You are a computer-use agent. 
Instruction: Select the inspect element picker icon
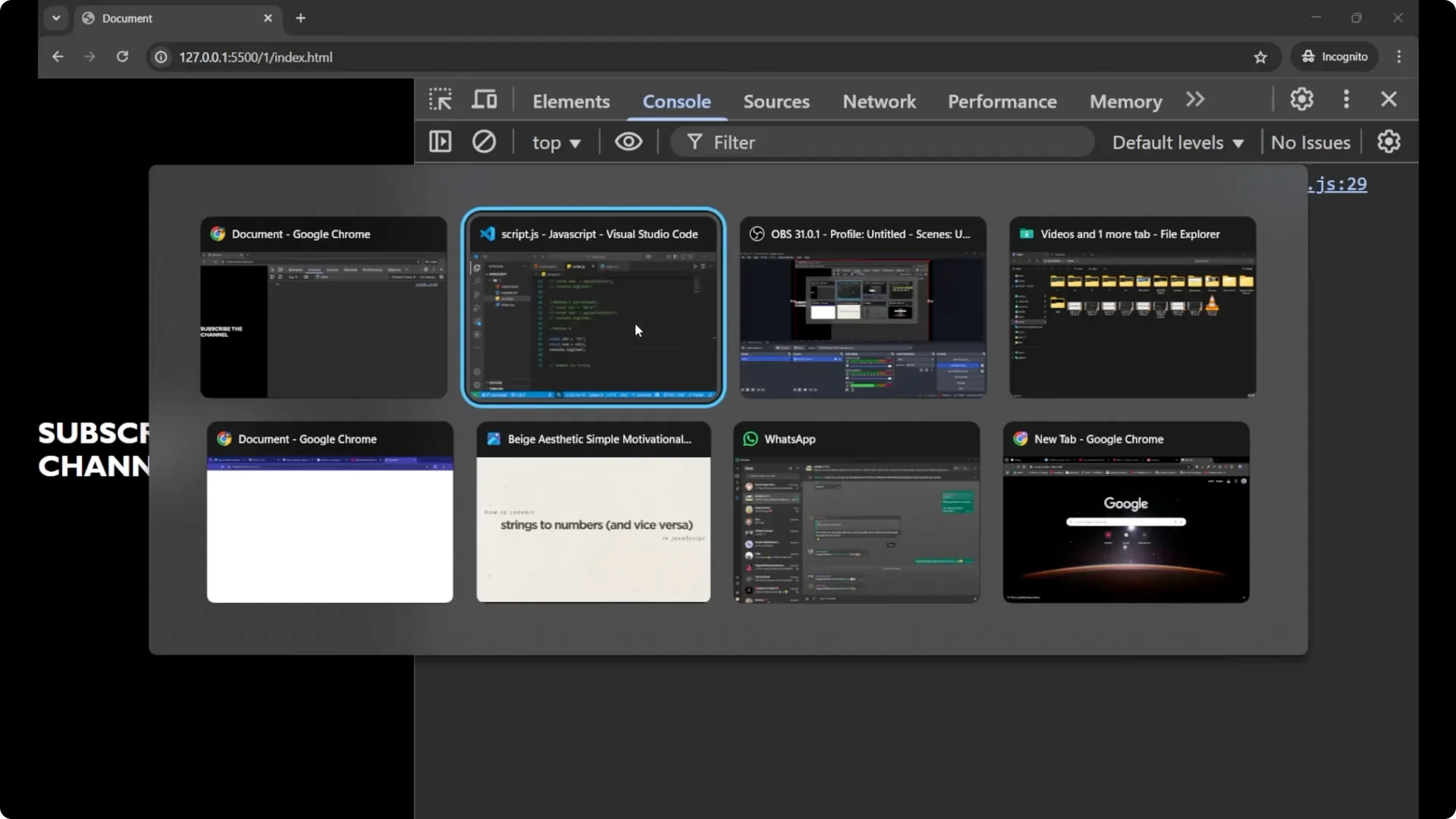tap(440, 100)
